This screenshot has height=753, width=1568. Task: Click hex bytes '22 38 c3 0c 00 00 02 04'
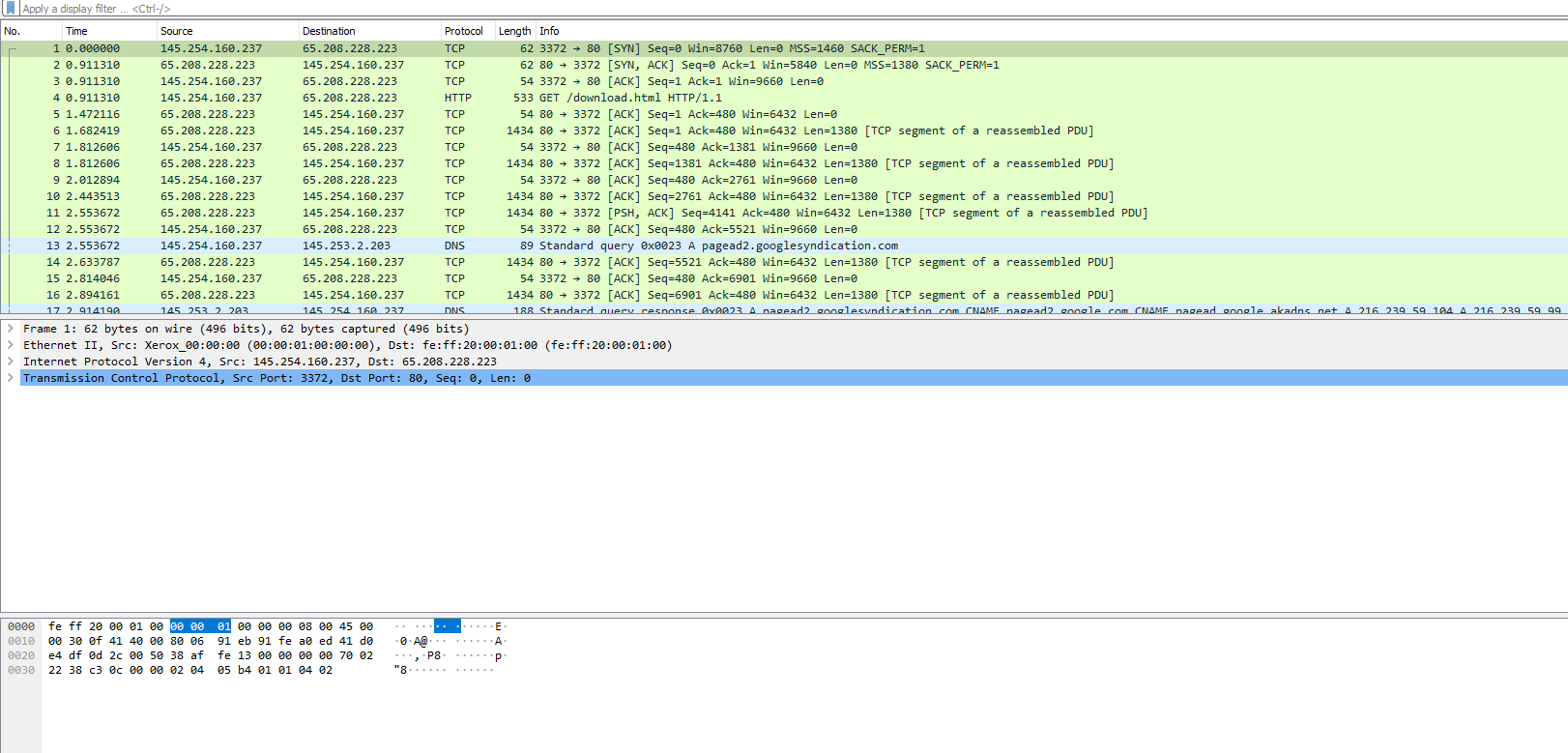click(x=126, y=670)
